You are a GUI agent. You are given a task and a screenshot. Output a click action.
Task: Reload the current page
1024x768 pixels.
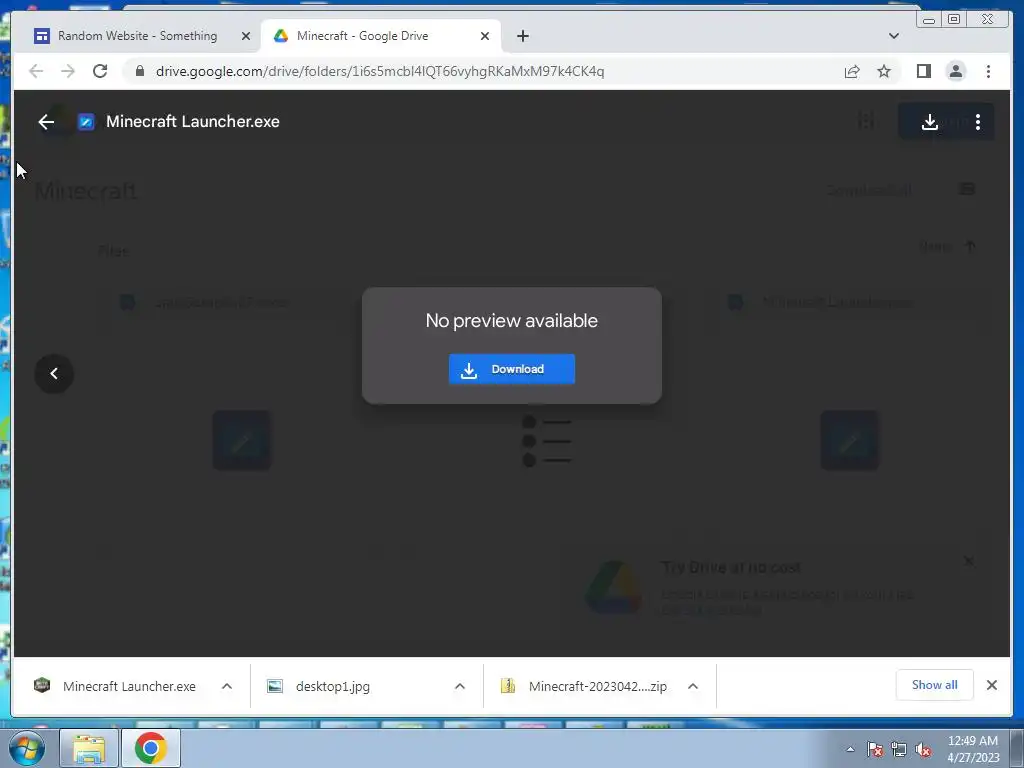(100, 71)
